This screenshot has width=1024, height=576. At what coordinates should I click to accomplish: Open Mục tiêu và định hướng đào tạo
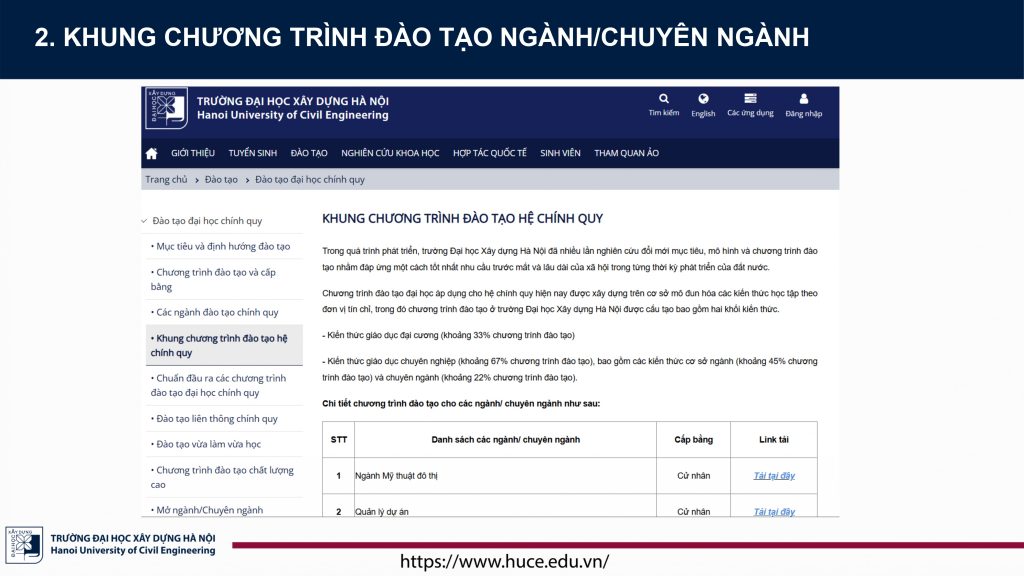point(221,246)
